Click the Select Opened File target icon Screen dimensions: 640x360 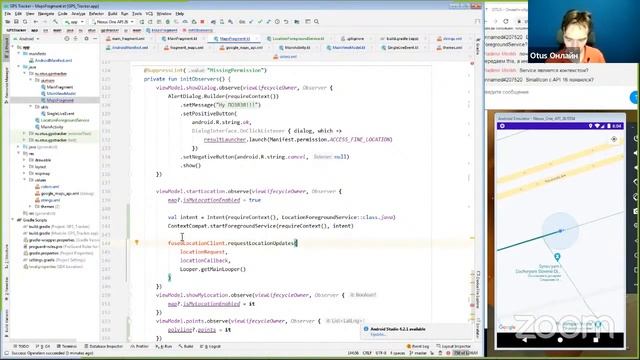coord(67,39)
